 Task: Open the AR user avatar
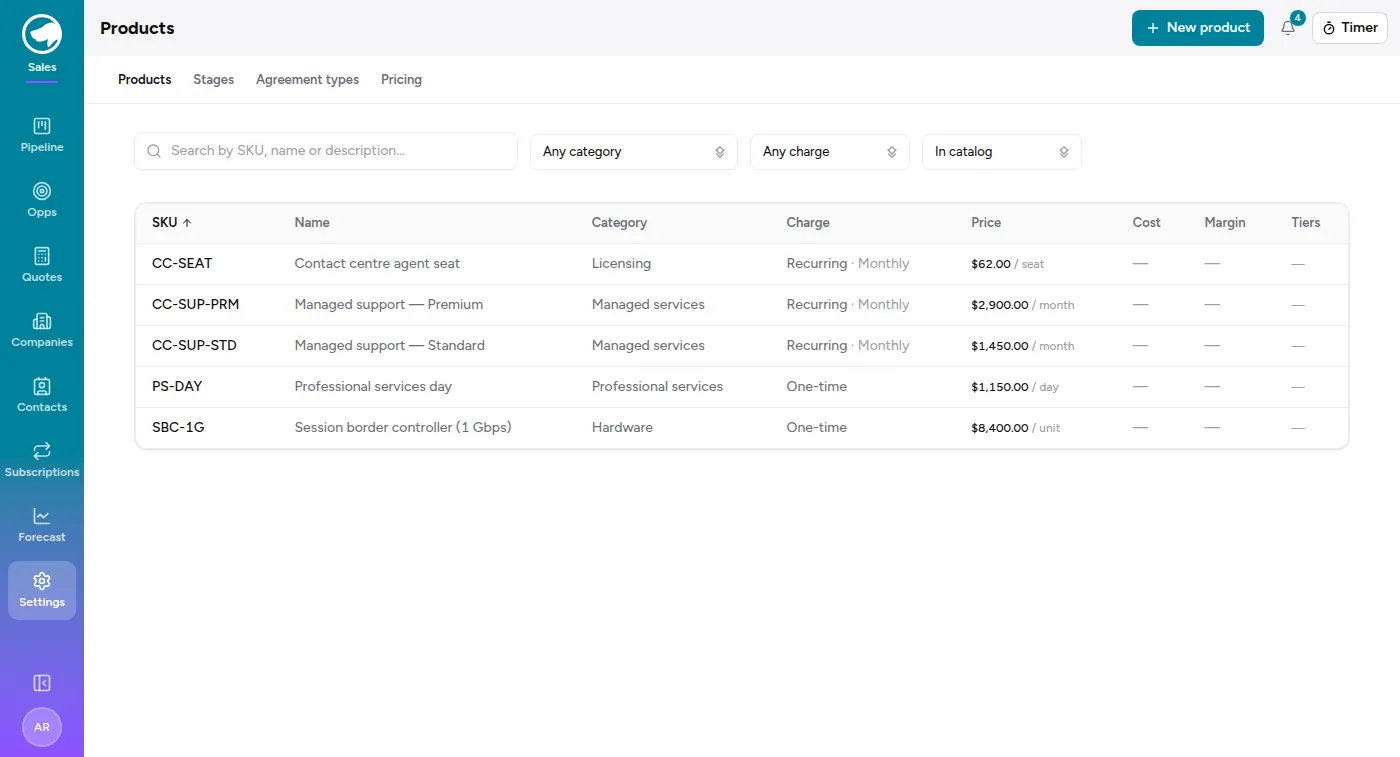42,727
